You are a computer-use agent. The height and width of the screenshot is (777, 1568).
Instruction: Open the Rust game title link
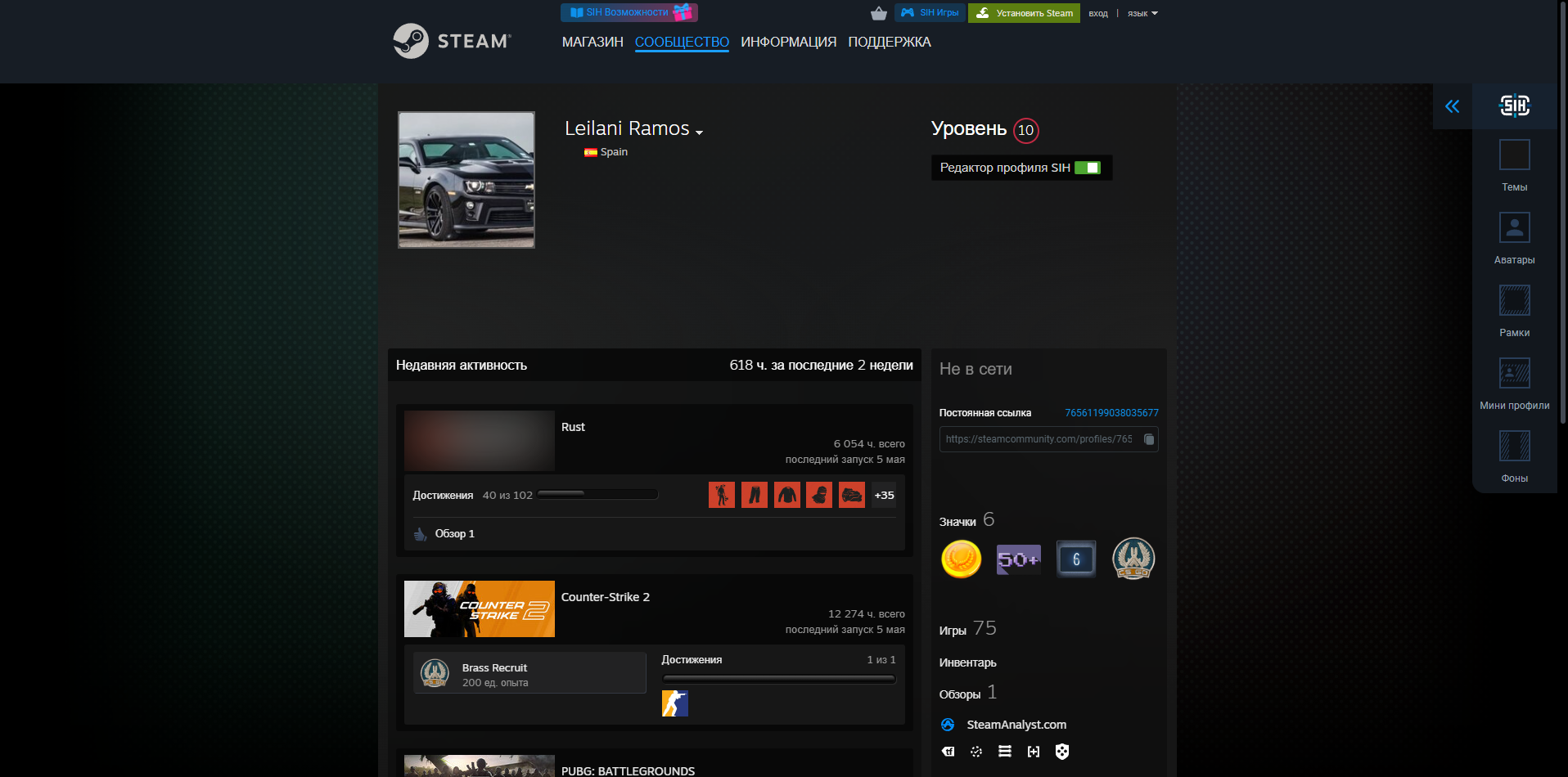click(x=573, y=427)
